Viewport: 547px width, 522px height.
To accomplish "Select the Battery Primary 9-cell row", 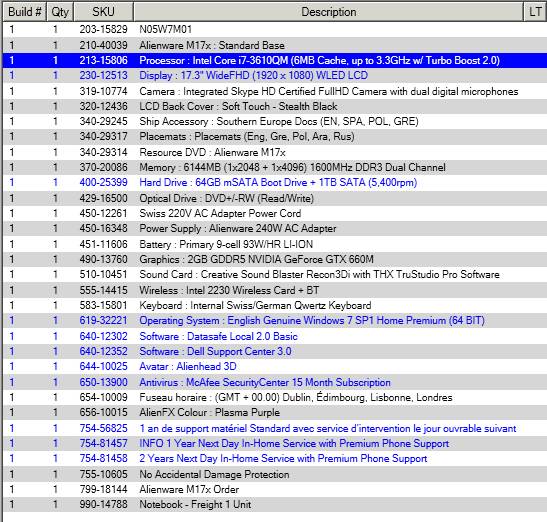I will click(x=275, y=244).
